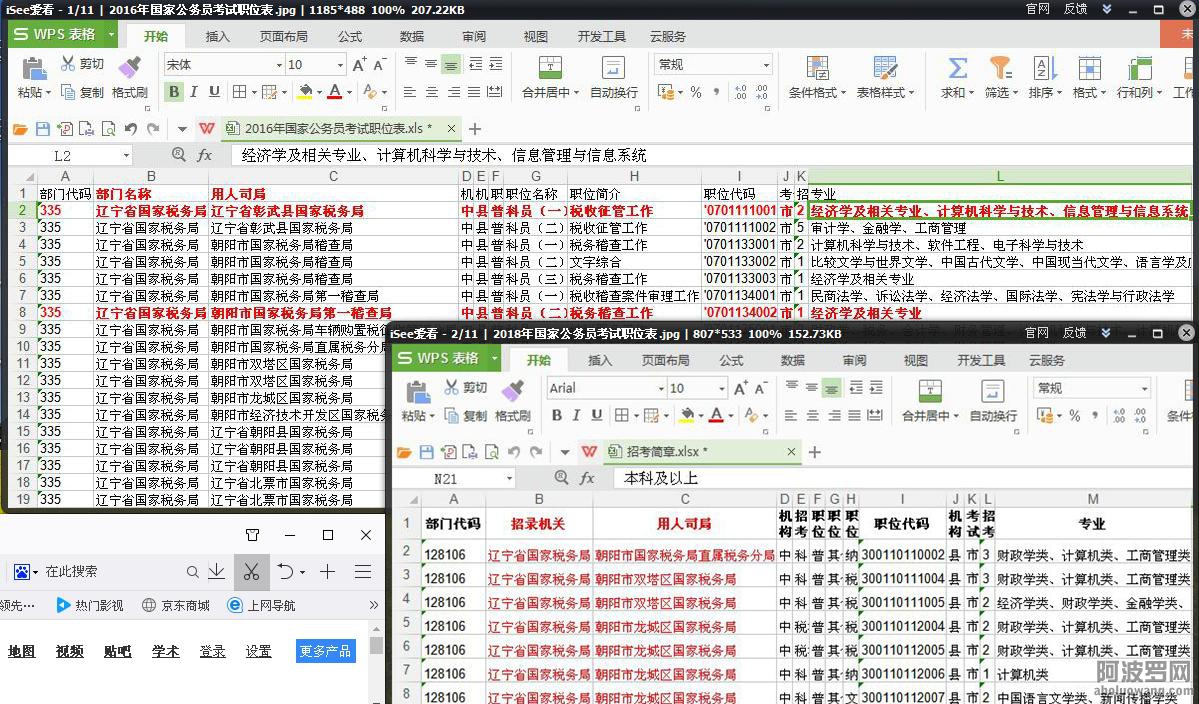Switch to the 插入 tab in the 2016 window
Image resolution: width=1199 pixels, height=704 pixels.
217,37
